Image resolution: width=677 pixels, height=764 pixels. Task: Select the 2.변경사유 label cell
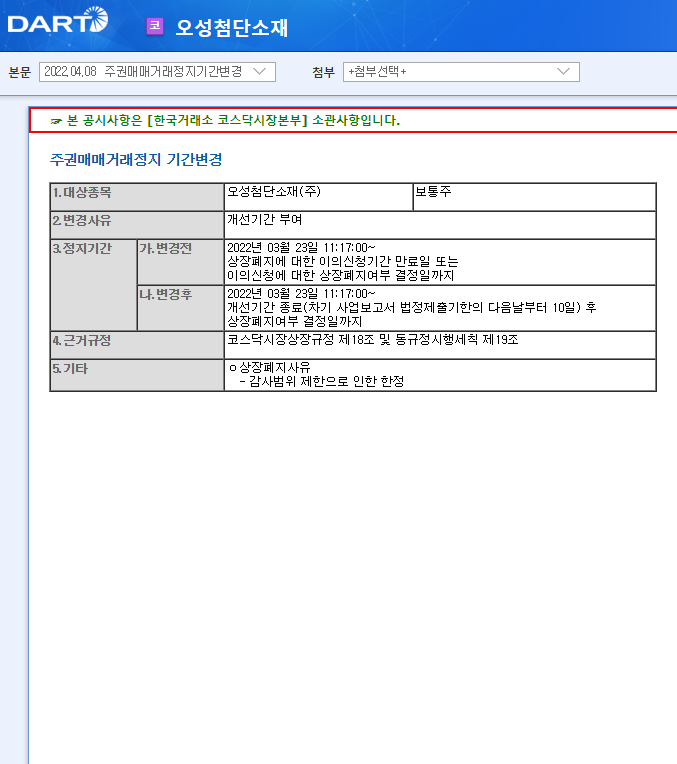pyautogui.click(x=137, y=225)
